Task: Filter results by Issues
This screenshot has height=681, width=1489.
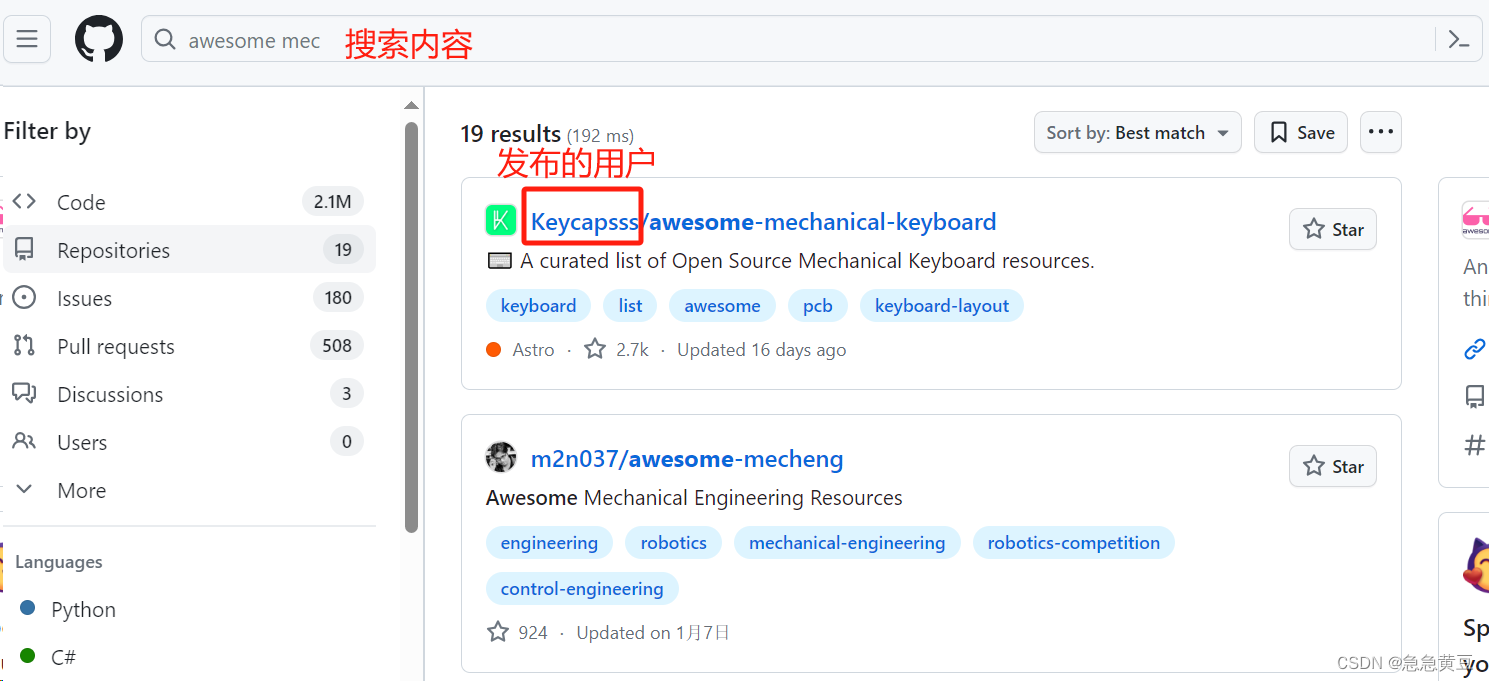Action: click(x=189, y=298)
